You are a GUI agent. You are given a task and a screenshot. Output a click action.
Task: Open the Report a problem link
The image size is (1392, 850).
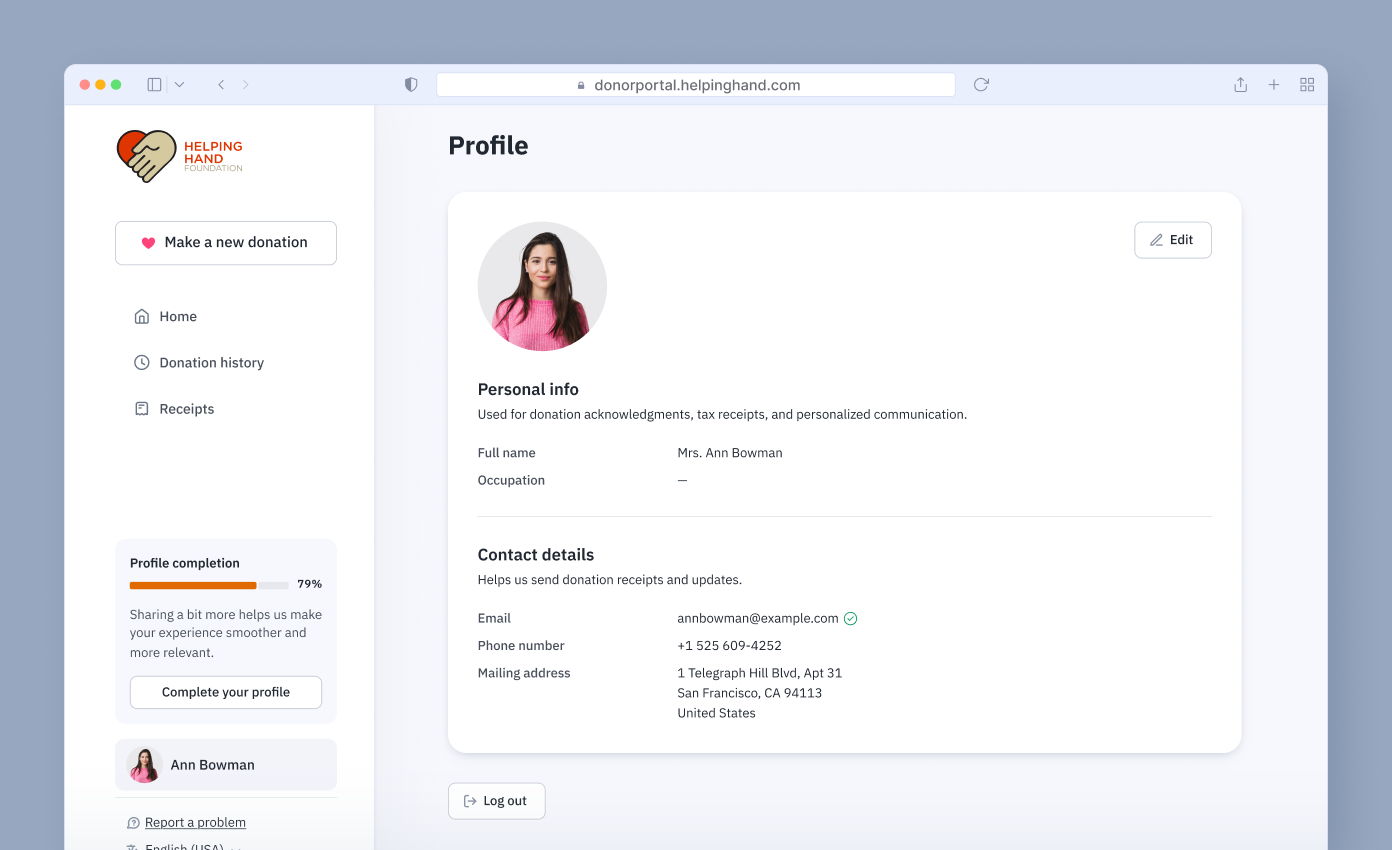click(195, 821)
